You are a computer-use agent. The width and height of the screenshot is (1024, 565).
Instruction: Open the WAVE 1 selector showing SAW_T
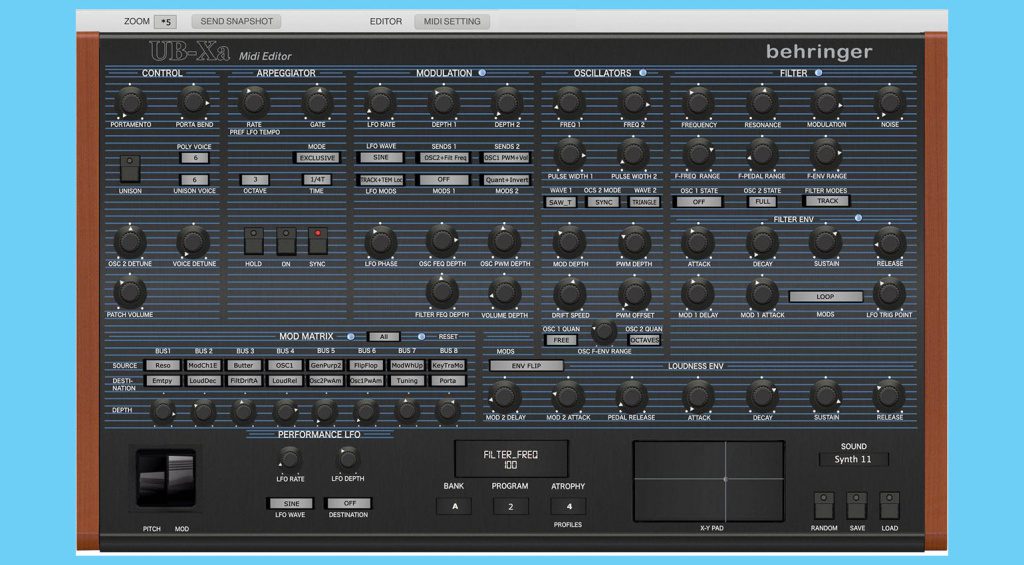[560, 201]
